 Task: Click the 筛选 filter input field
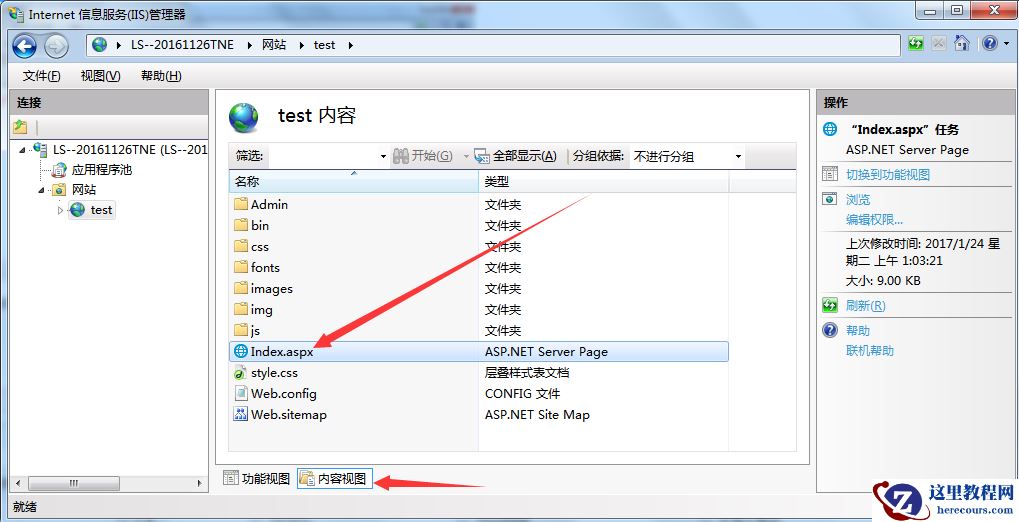coord(322,156)
